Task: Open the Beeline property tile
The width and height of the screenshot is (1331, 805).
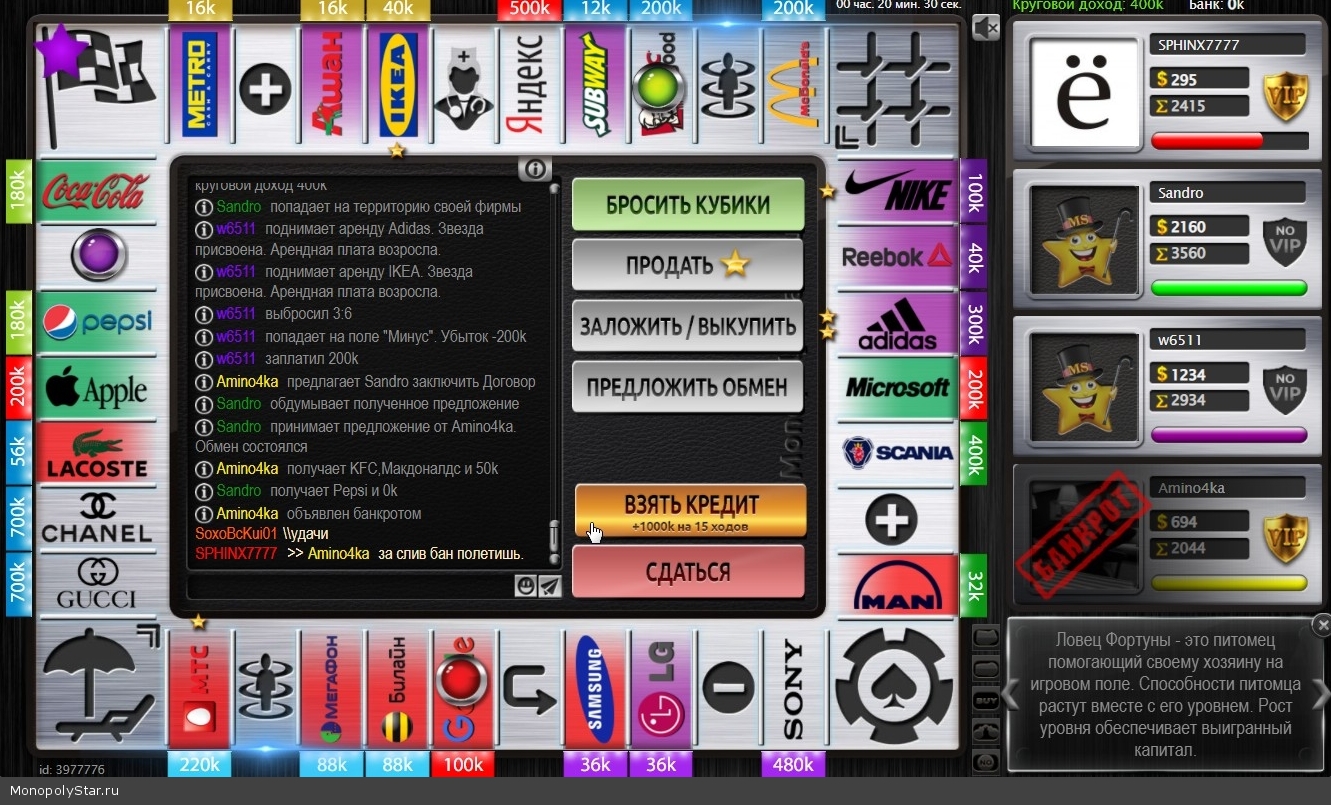Action: (397, 689)
